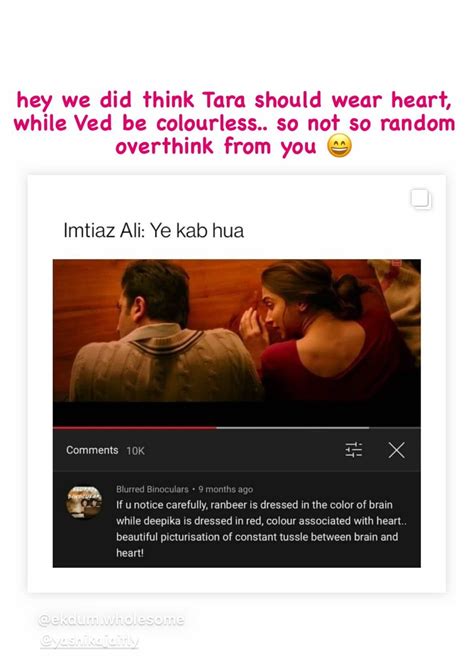Open the underlined second @ mention
This screenshot has height=664, width=474.
pos(89,641)
